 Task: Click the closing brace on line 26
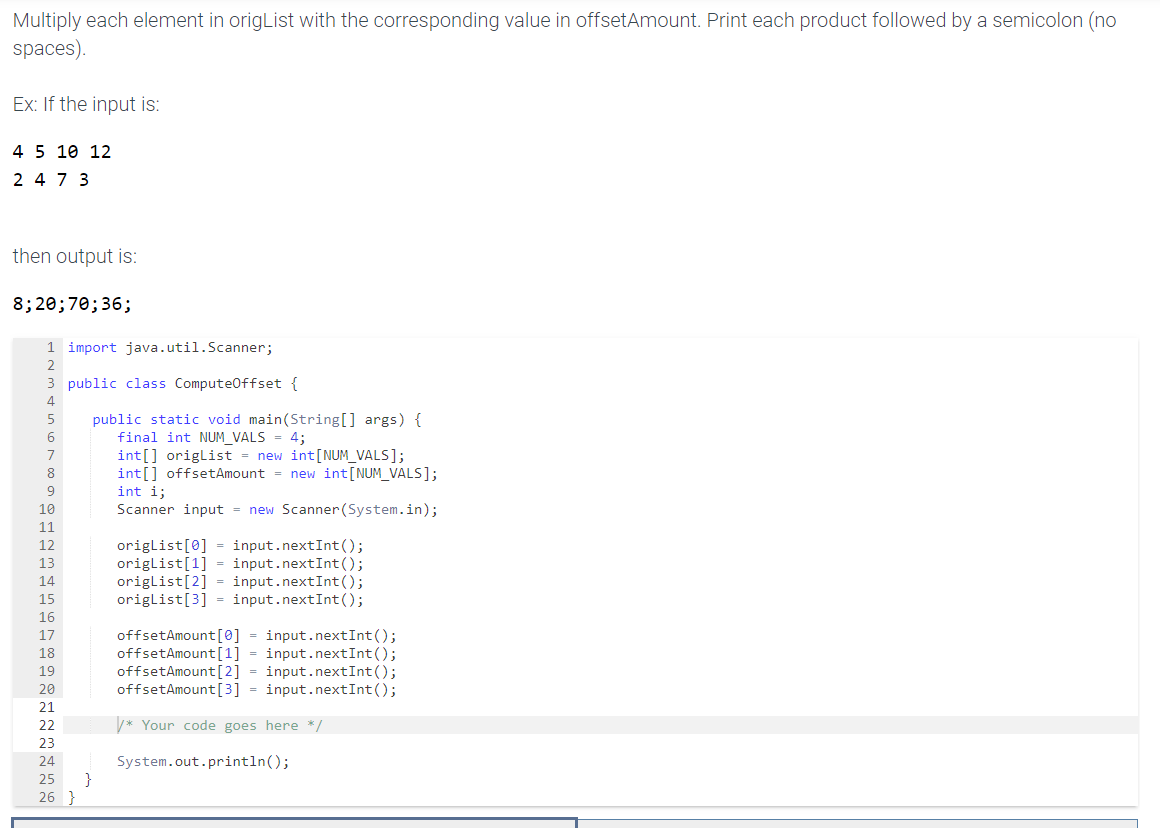click(x=72, y=797)
